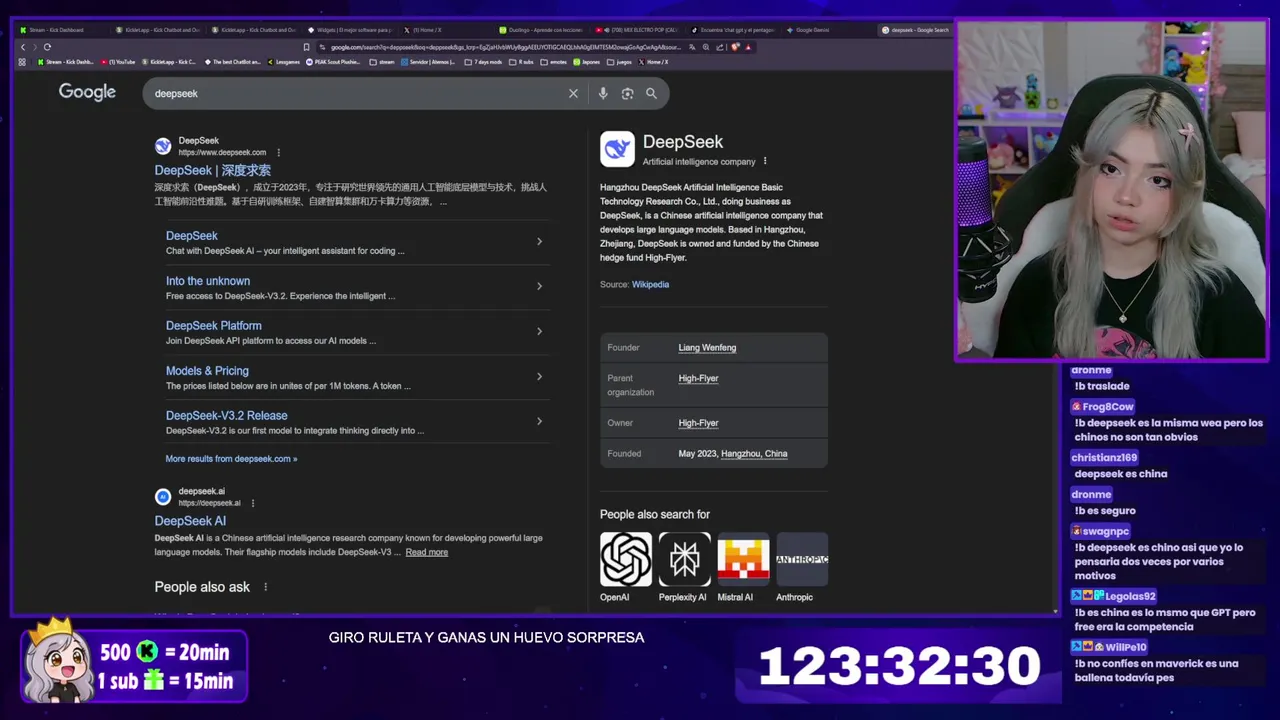Viewport: 1280px width, 720px height.
Task: Expand the Into the unknown sitelink chevron
Action: [539, 286]
